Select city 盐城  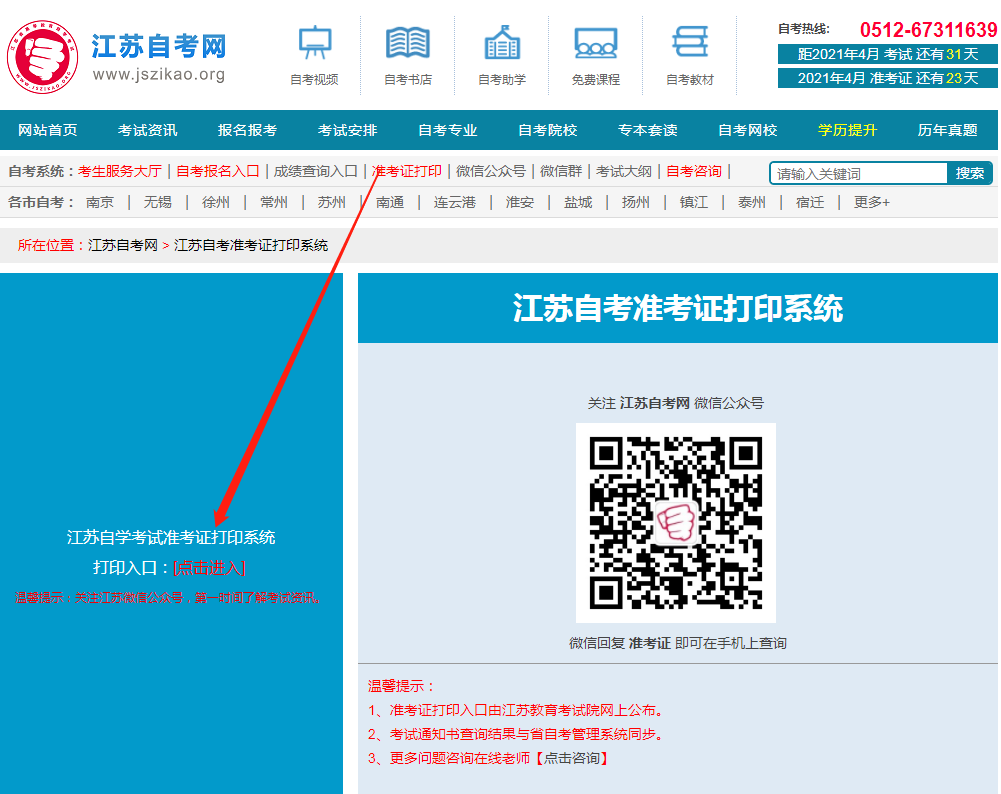tap(578, 202)
